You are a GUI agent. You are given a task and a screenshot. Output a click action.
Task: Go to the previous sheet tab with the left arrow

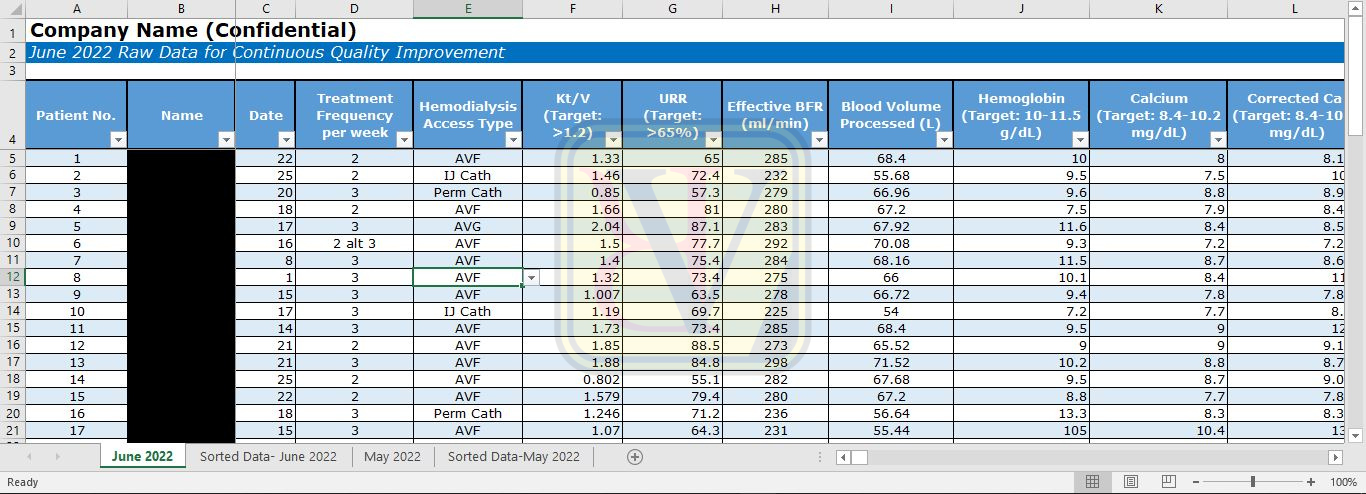29,456
